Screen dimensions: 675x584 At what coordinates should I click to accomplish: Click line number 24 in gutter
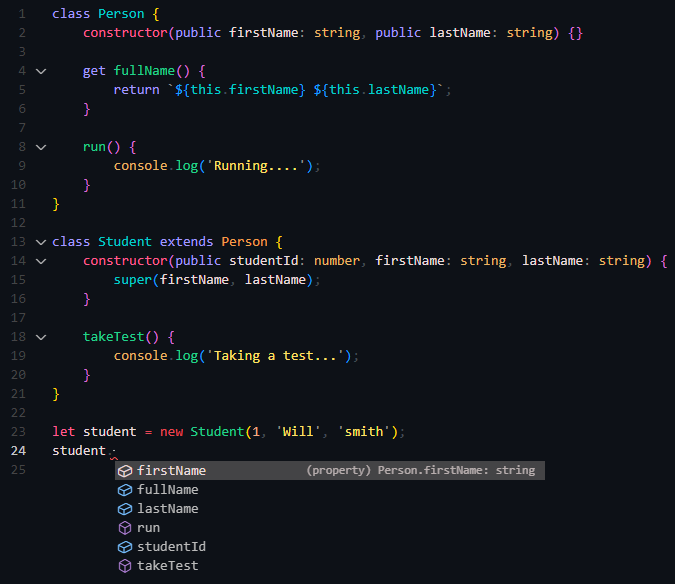point(19,451)
